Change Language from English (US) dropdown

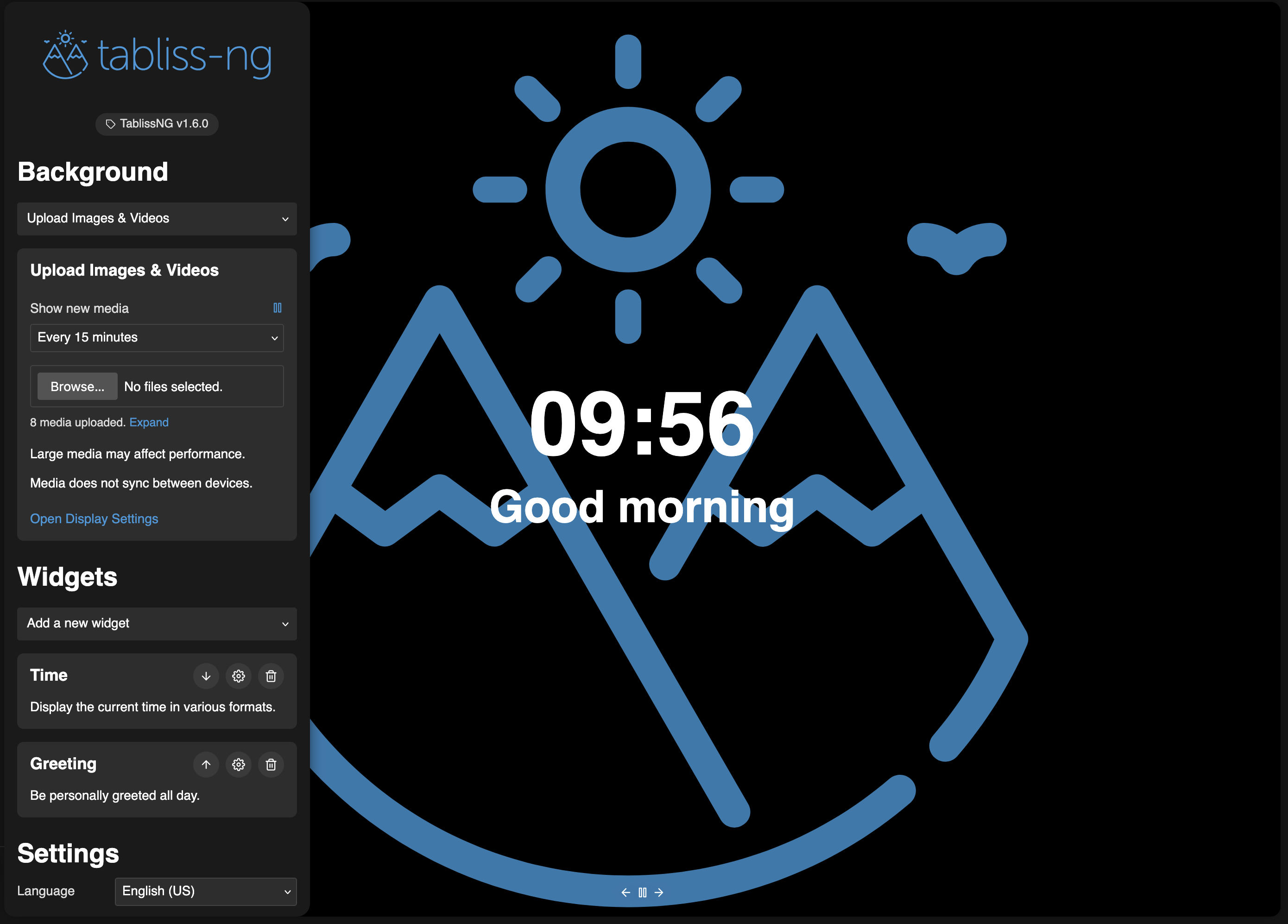point(206,891)
